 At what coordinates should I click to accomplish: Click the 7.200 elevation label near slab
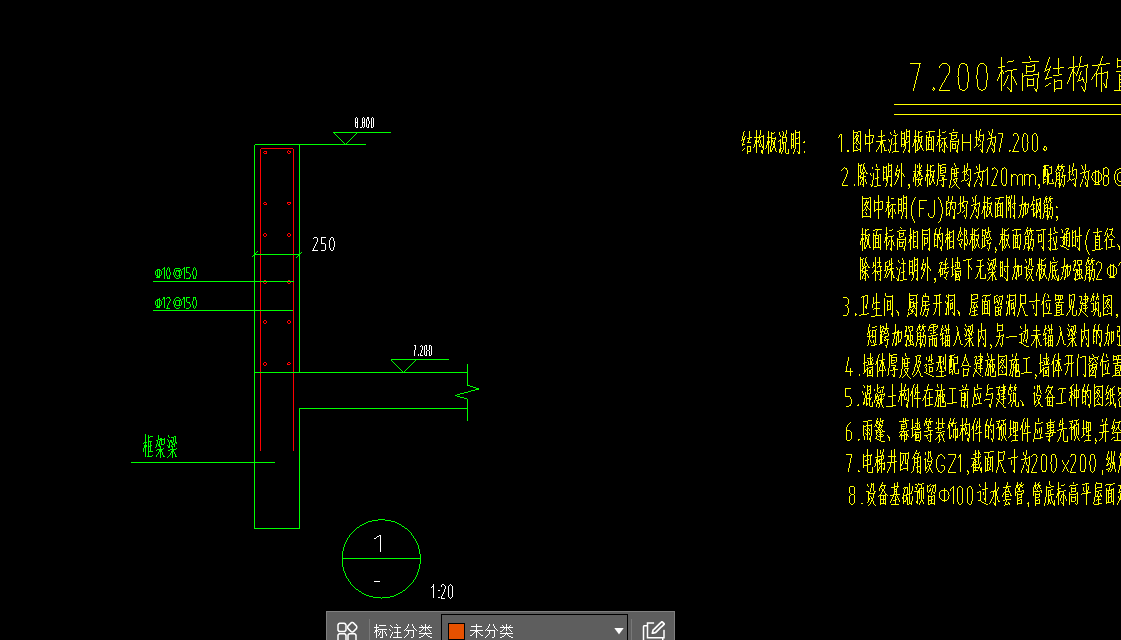point(423,350)
